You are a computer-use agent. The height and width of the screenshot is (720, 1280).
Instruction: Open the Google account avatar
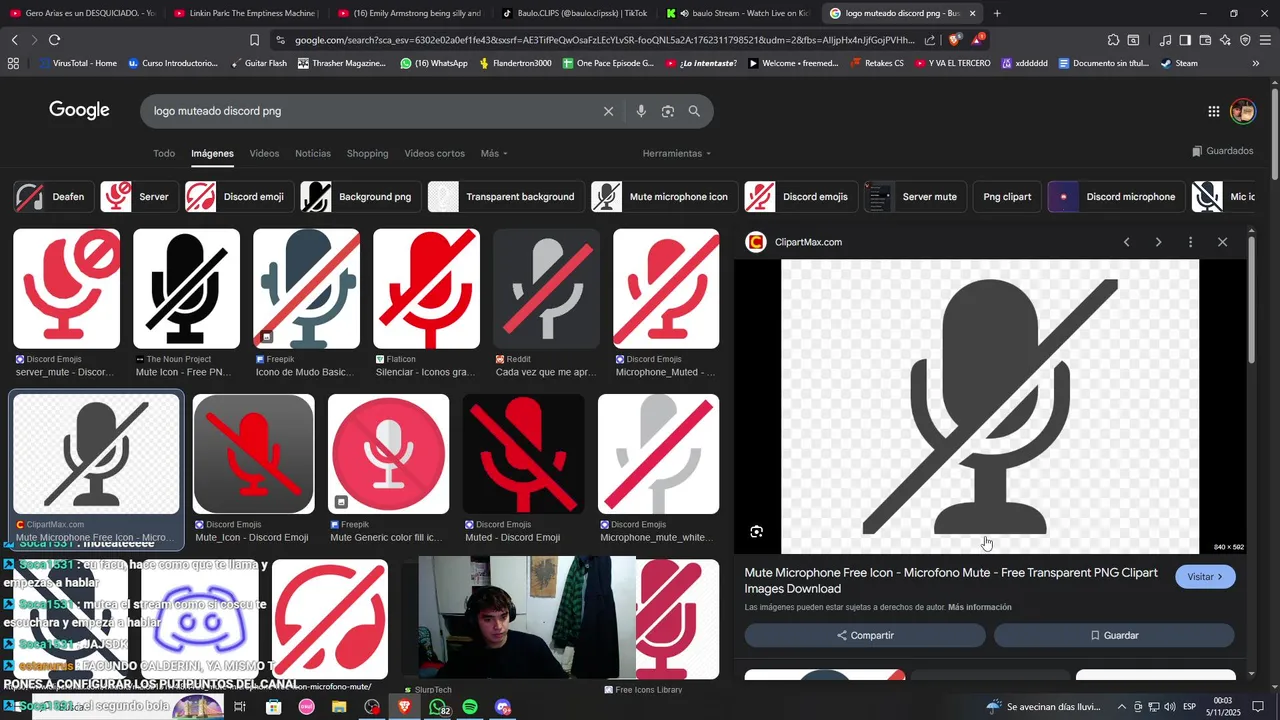pos(1243,111)
